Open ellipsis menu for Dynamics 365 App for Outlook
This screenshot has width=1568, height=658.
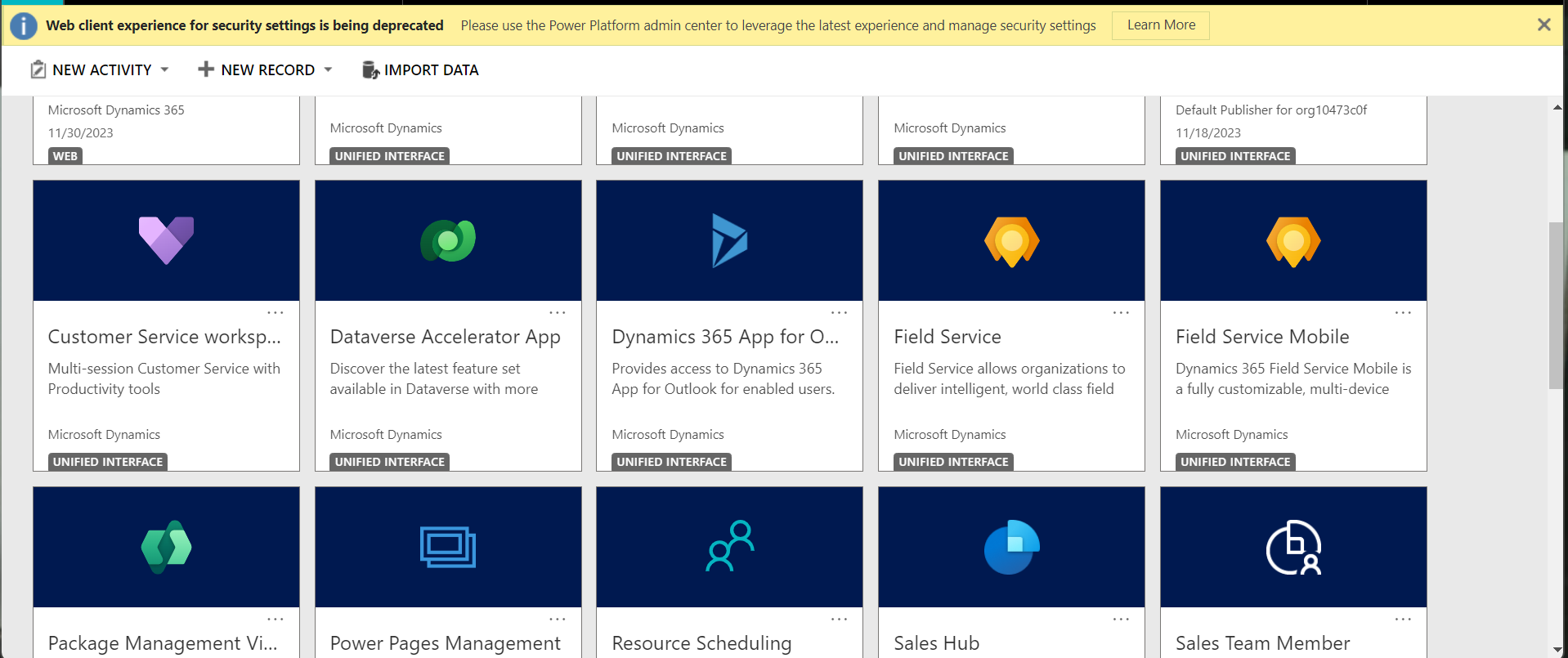coord(840,312)
